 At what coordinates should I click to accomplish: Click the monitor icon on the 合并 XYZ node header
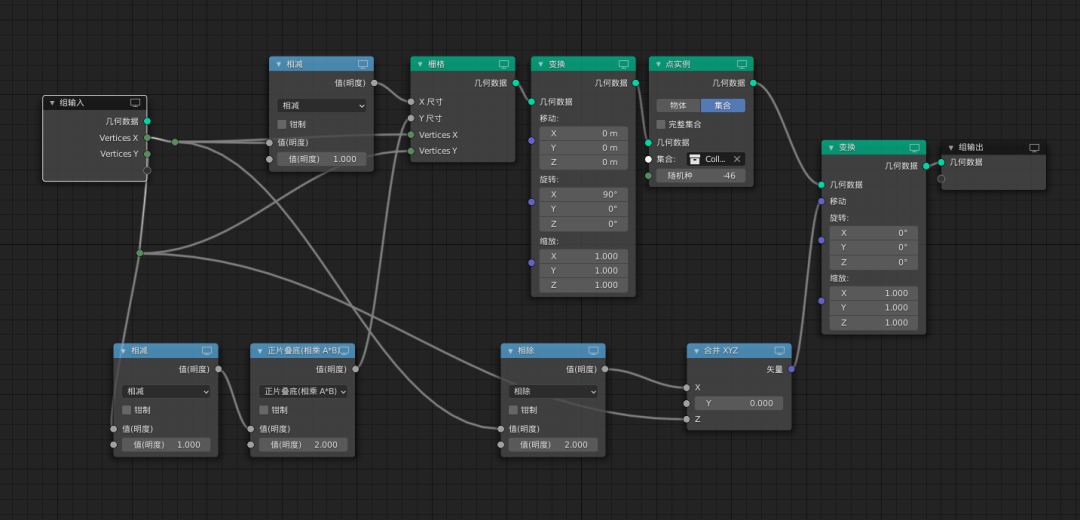pyautogui.click(x=780, y=351)
